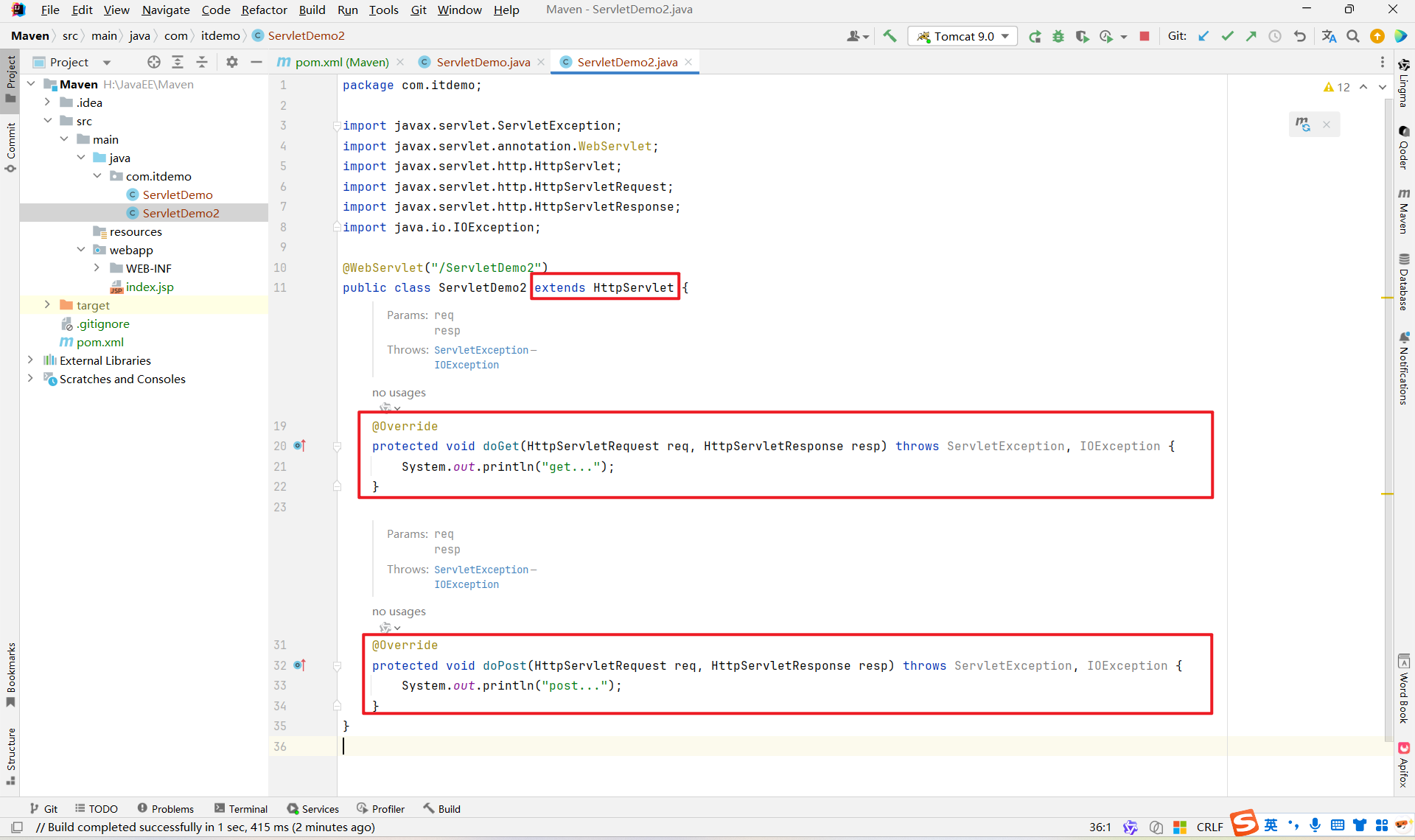Stop the running Tomcat server
Viewport: 1415px width, 840px height.
[1145, 36]
